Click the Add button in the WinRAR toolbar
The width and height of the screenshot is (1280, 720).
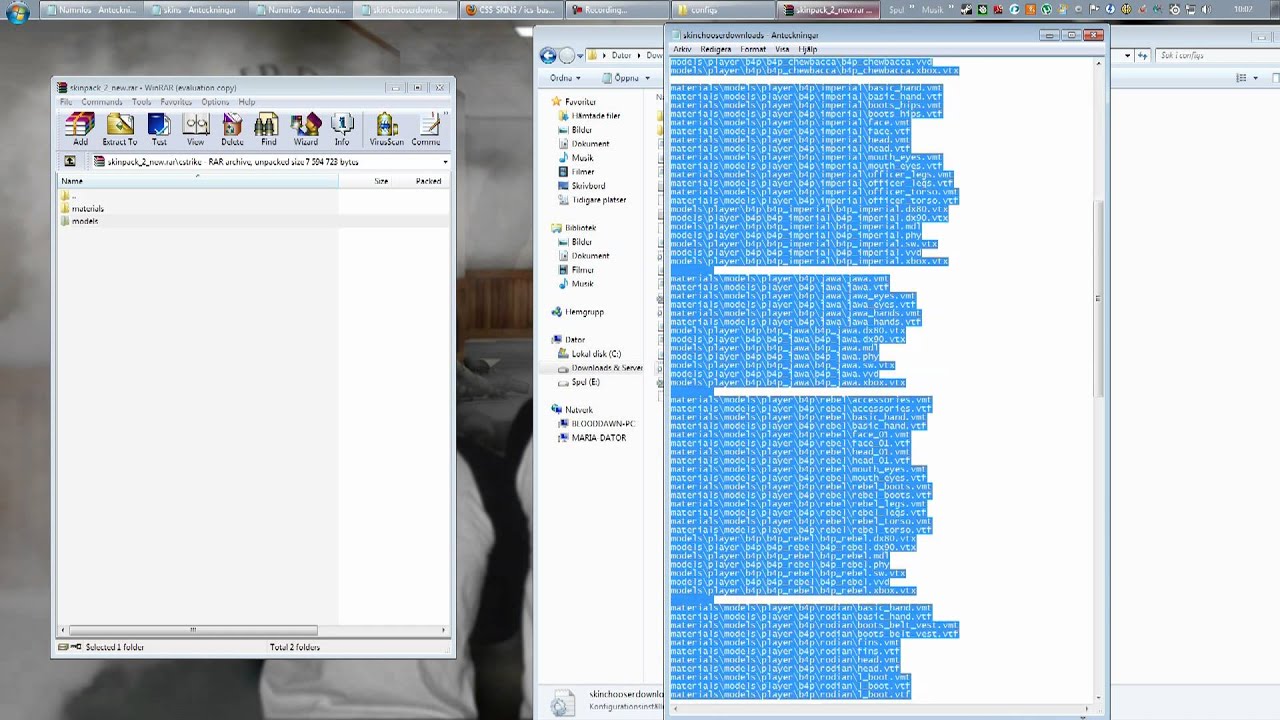[x=80, y=129]
